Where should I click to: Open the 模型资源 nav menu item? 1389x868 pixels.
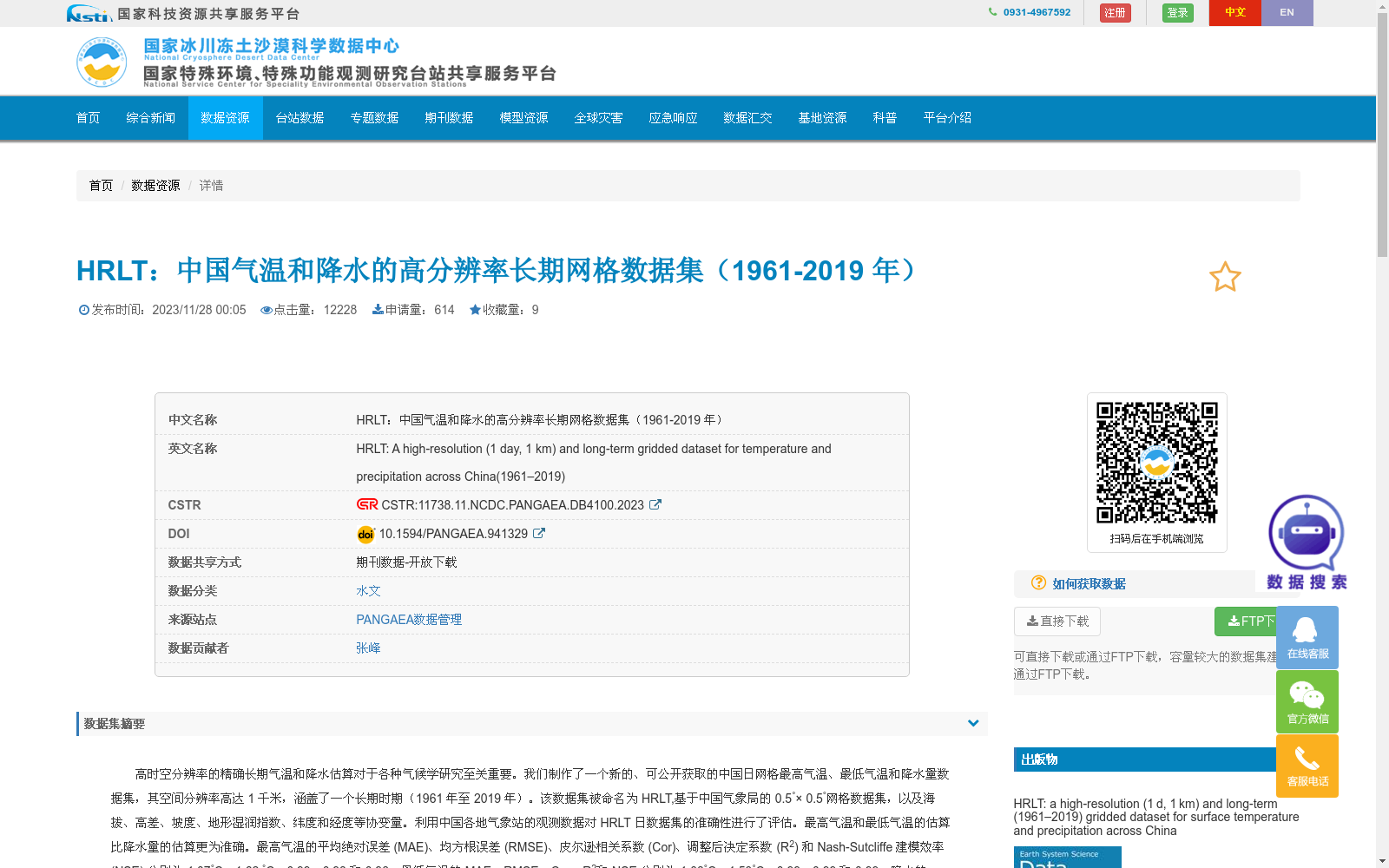524,118
